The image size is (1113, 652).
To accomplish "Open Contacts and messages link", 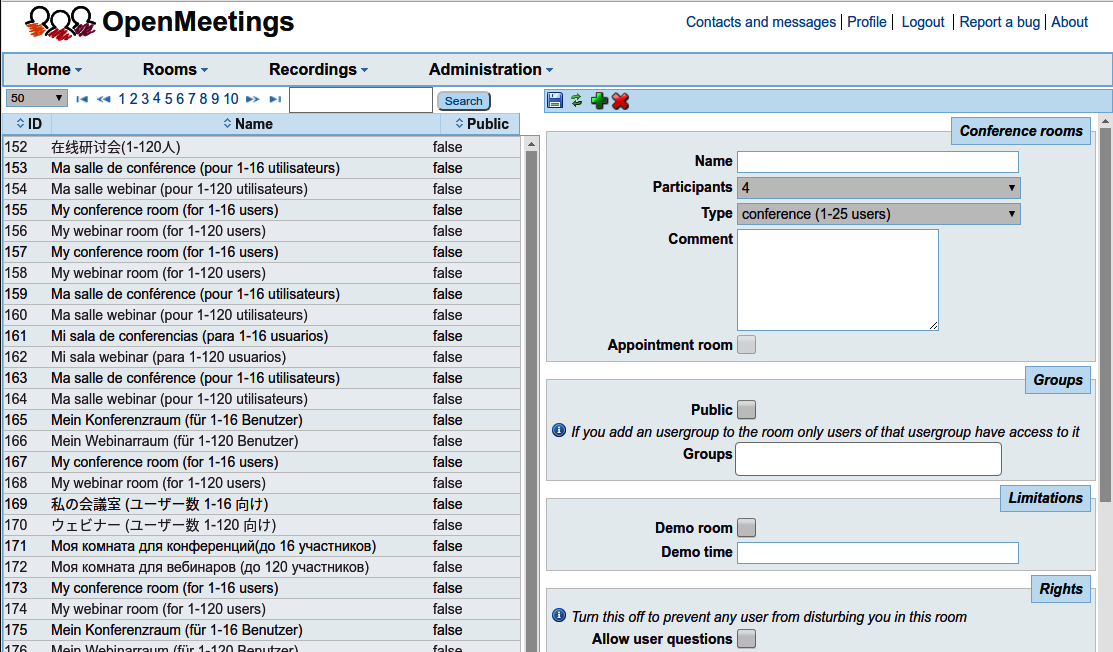I will 760,22.
